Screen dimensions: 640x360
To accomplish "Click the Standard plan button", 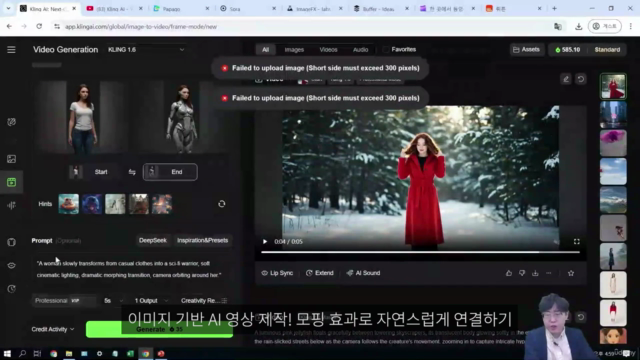I will (x=607, y=49).
